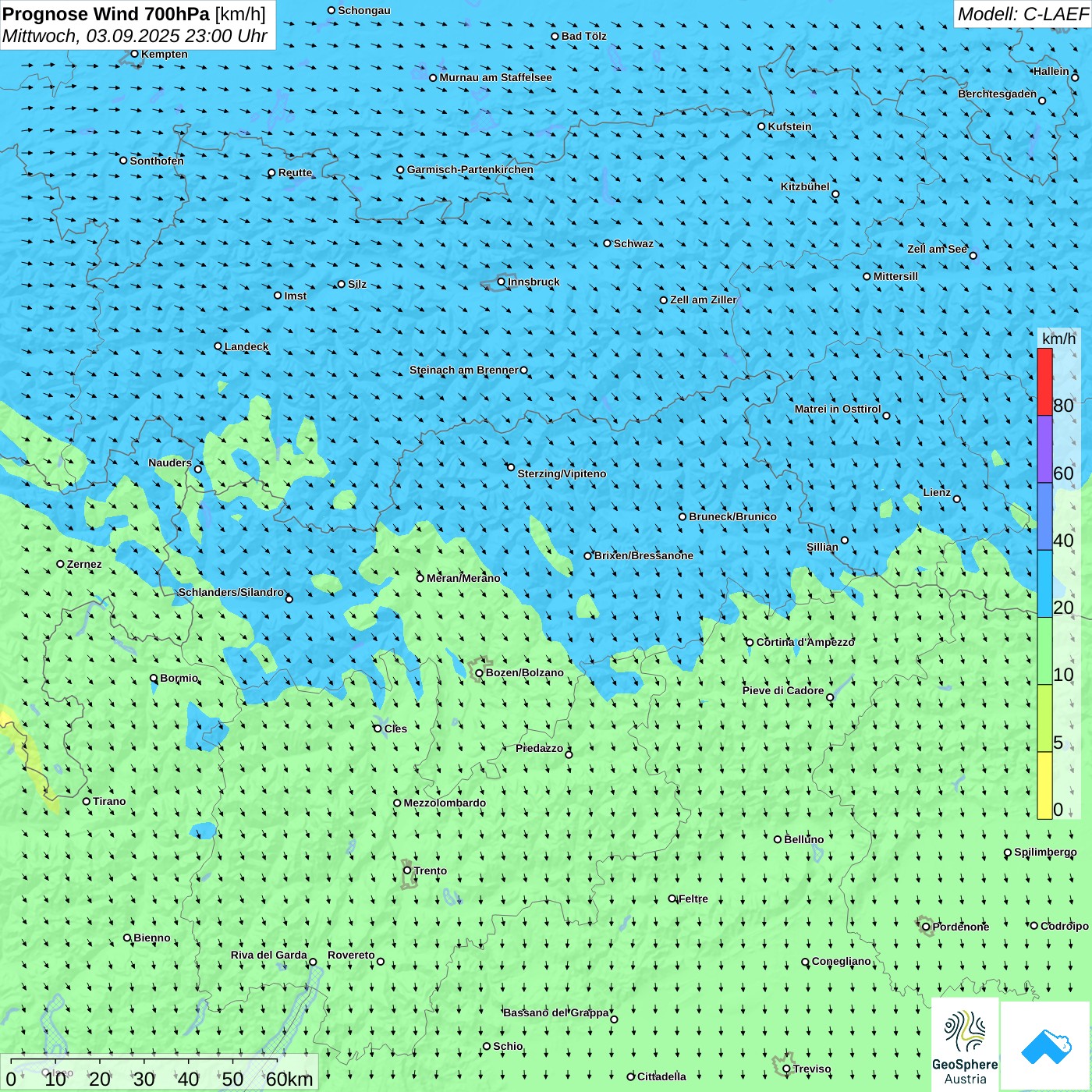Click the 'Rovereto' label
Image resolution: width=1092 pixels, height=1092 pixels.
(351, 955)
